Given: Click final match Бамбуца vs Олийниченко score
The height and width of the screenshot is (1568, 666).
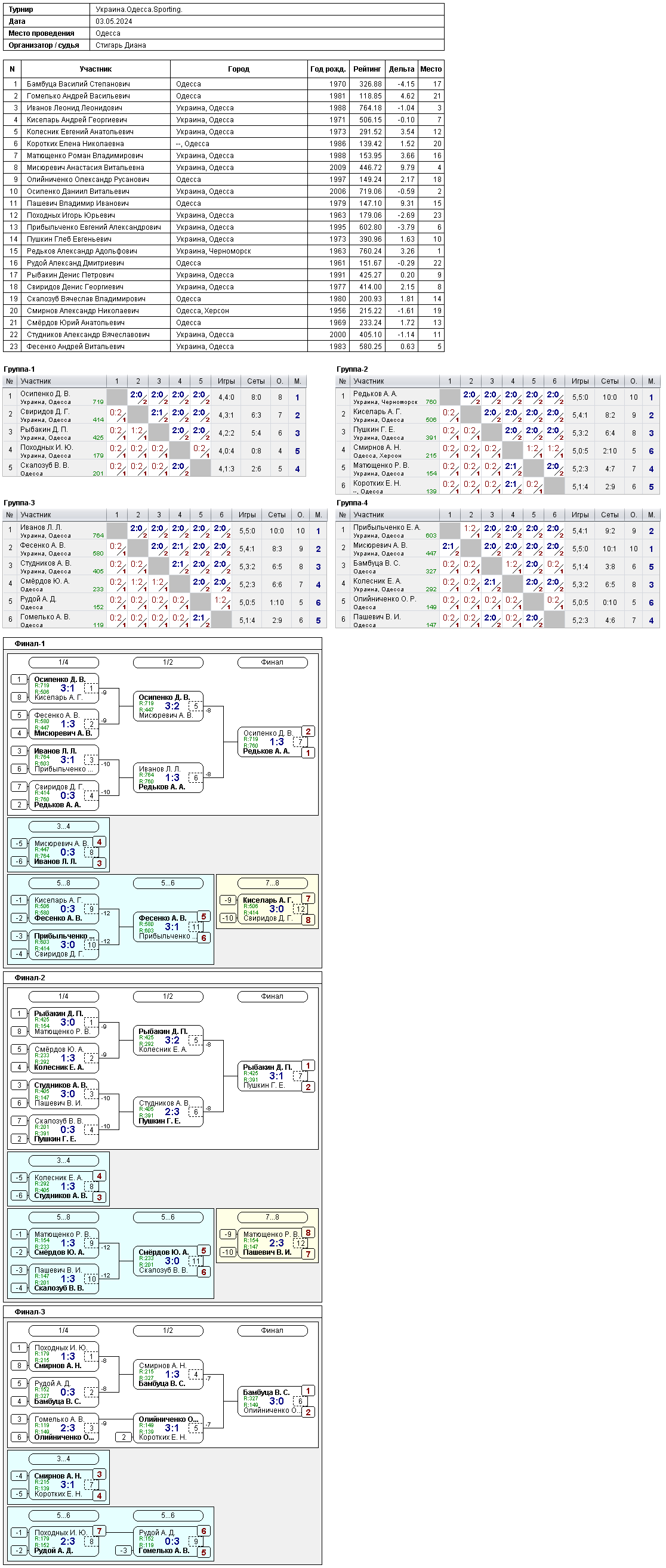Looking at the screenshot, I should [277, 1401].
